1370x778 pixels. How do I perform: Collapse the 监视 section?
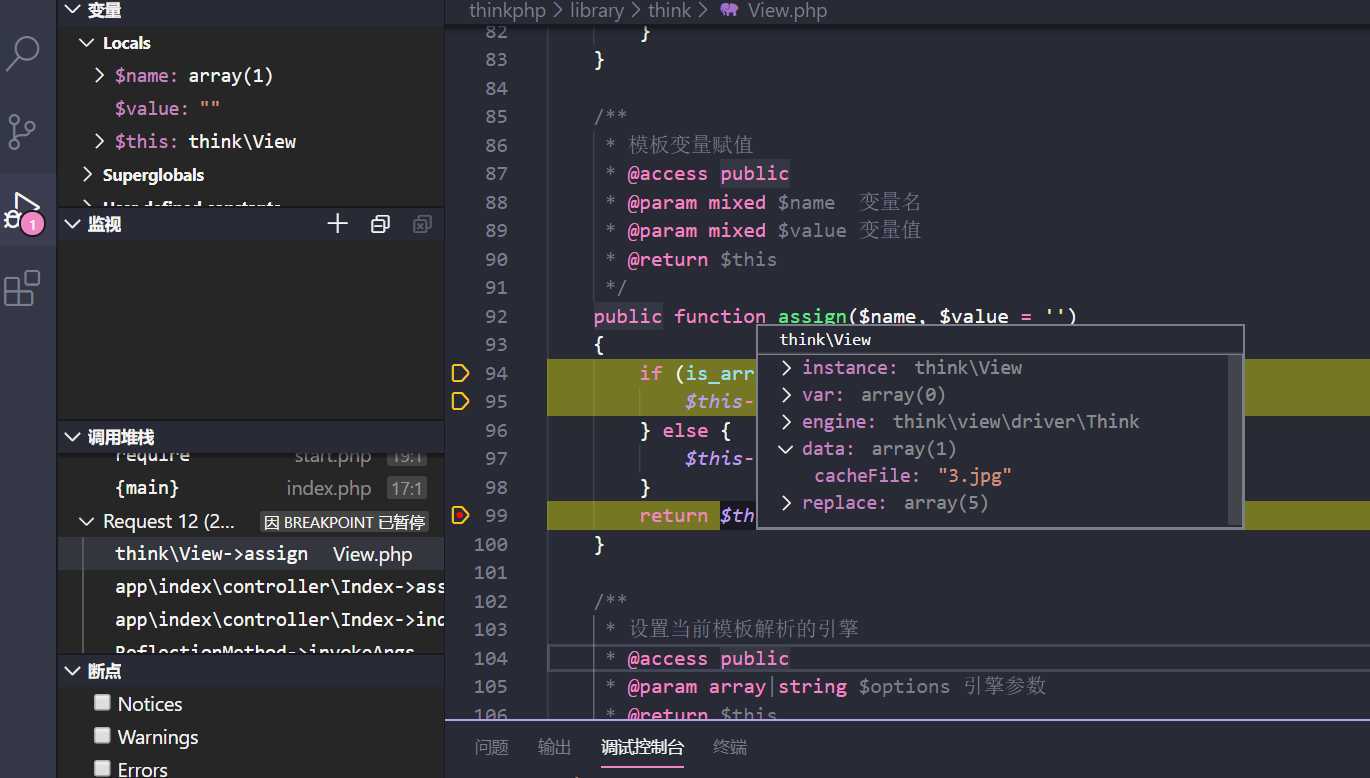tap(72, 224)
